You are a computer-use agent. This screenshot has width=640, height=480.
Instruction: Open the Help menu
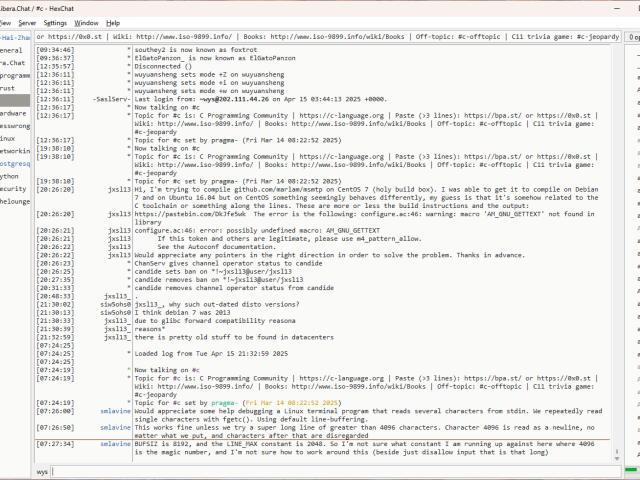tap(113, 22)
